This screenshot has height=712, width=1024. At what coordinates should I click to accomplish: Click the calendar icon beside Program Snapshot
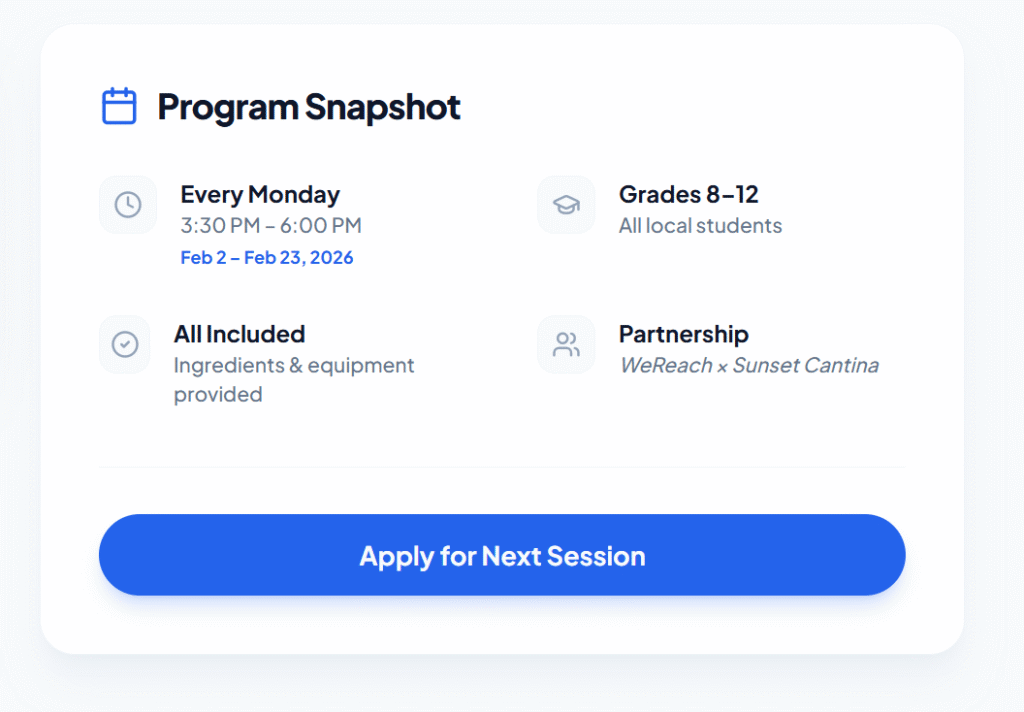point(119,106)
